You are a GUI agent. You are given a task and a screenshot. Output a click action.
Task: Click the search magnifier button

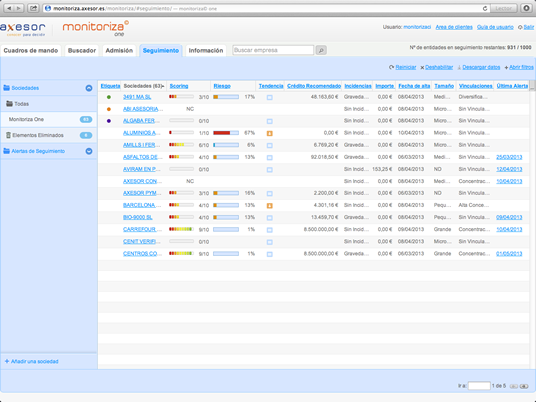pyautogui.click(x=321, y=50)
